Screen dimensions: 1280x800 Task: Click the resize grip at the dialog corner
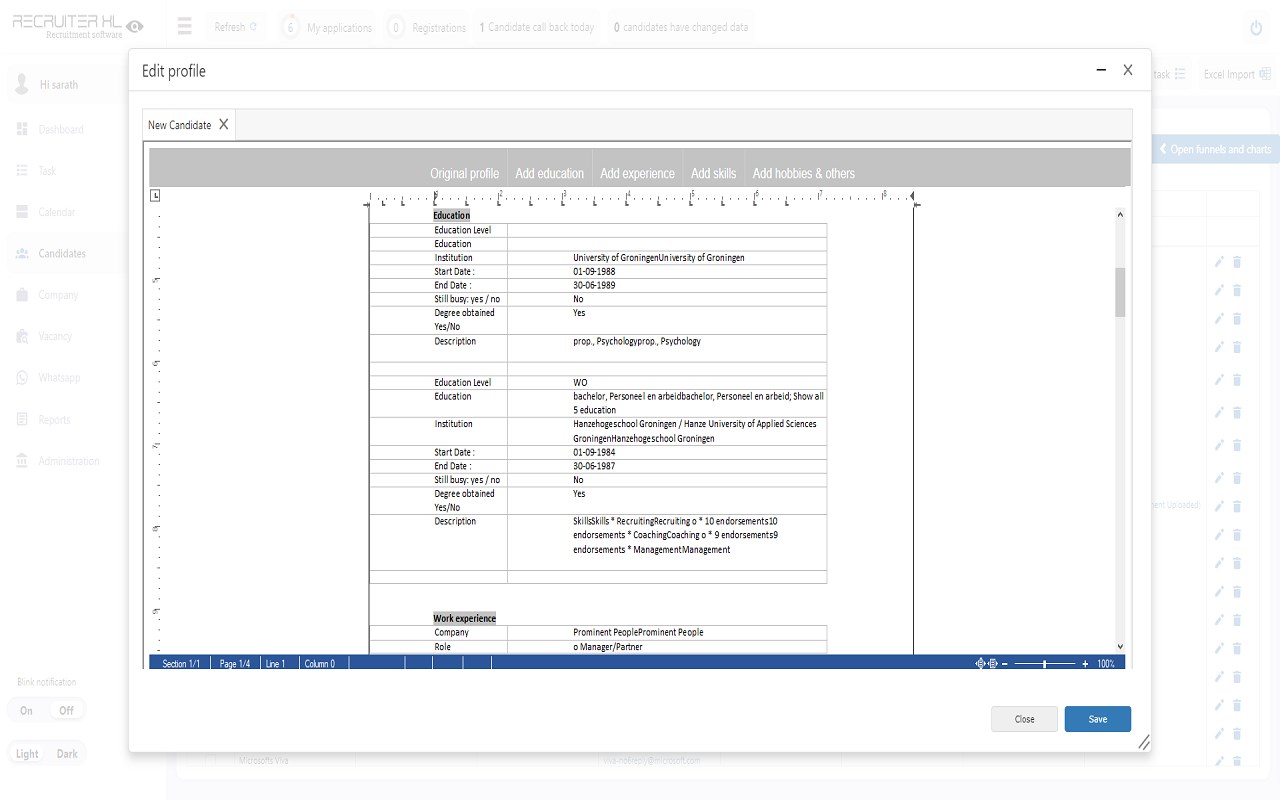pos(1143,743)
